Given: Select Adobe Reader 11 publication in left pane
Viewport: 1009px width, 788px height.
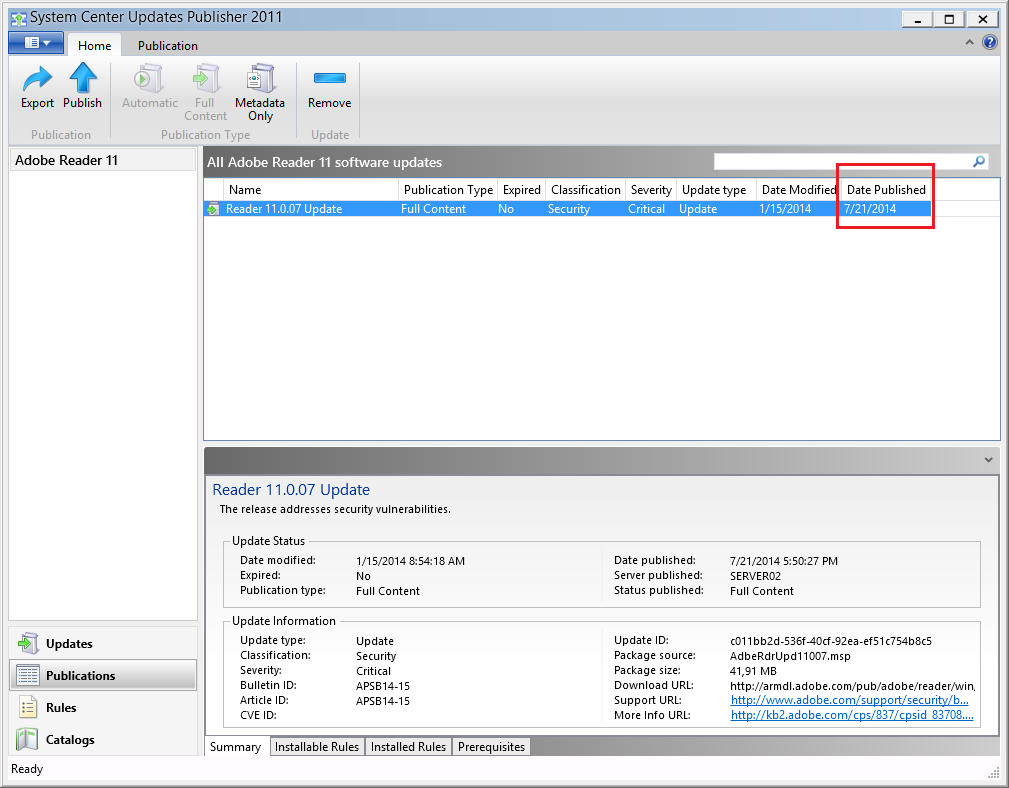Looking at the screenshot, I should pyautogui.click(x=103, y=160).
